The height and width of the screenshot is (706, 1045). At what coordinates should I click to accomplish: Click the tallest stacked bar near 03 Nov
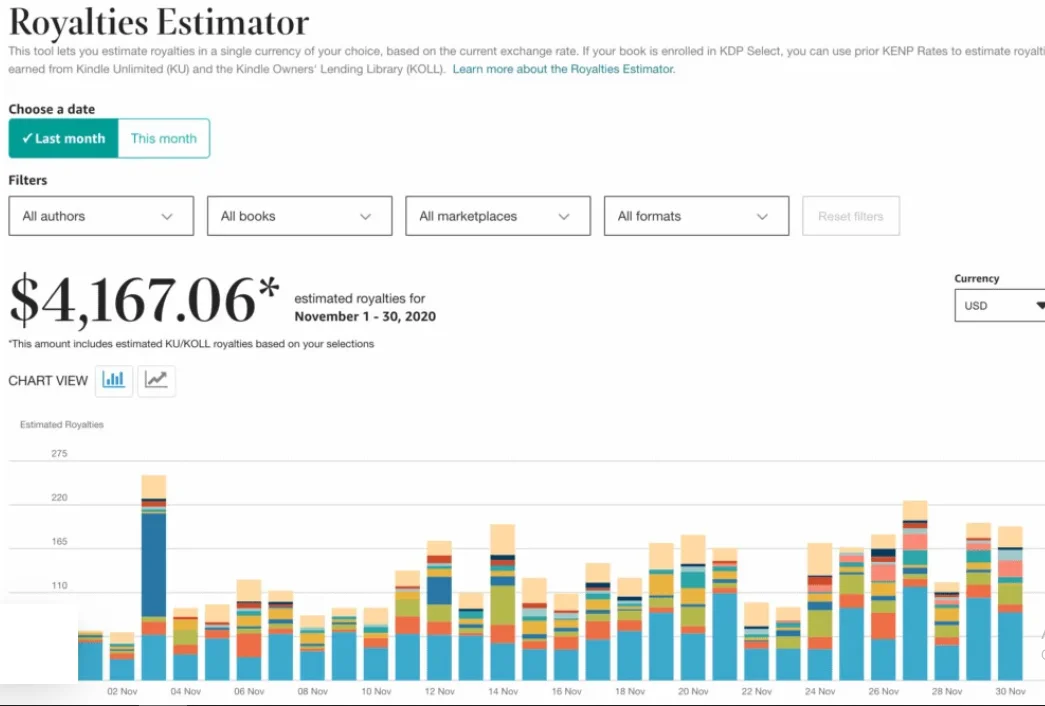click(152, 570)
